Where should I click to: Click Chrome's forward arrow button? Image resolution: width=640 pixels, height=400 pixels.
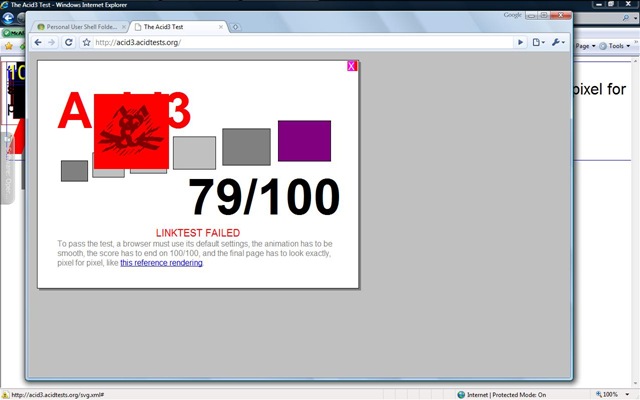[51, 42]
